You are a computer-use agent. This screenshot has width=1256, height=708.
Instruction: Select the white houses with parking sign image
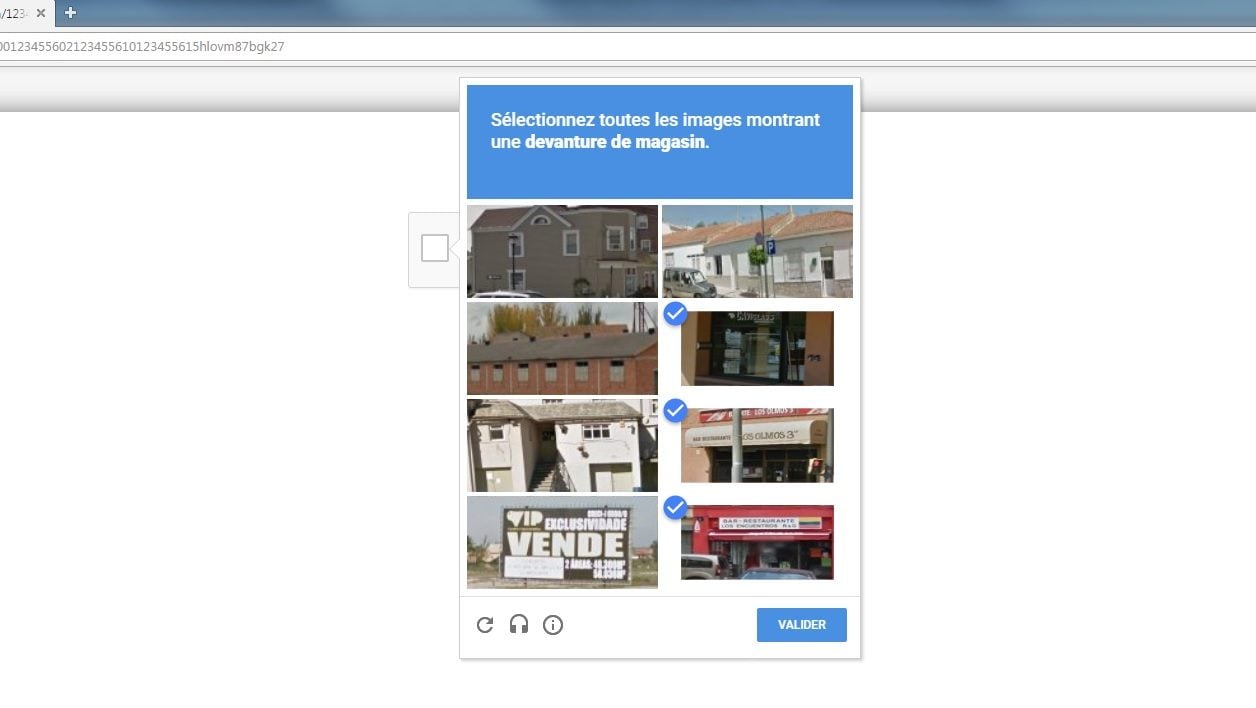click(x=757, y=251)
